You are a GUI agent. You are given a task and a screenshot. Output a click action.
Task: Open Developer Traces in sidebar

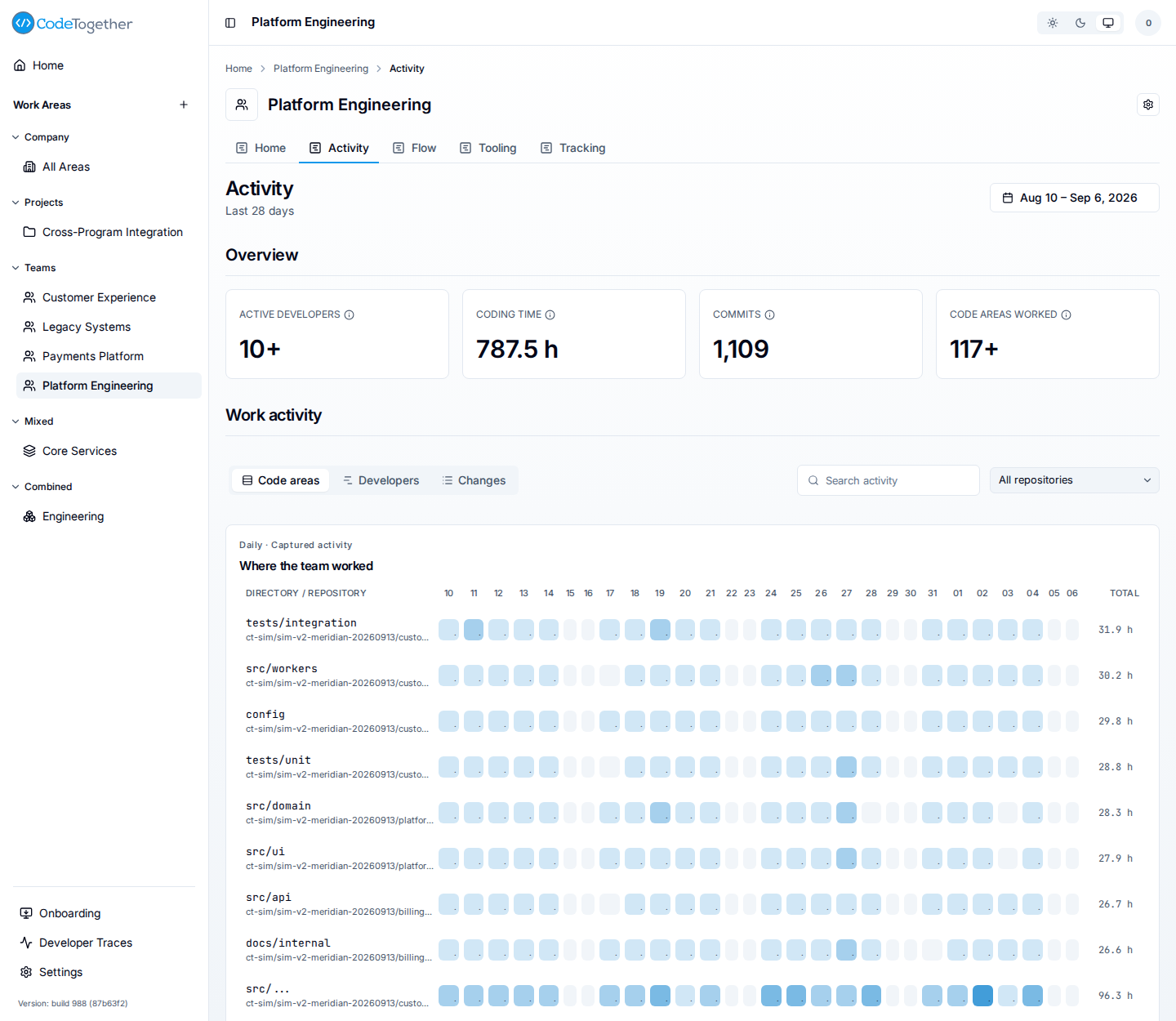(104, 943)
